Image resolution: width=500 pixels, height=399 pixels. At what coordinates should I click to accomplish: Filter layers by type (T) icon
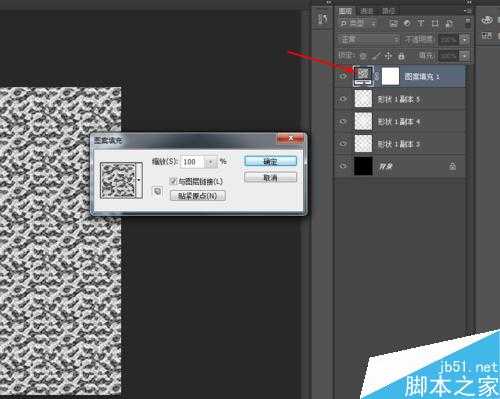point(421,23)
